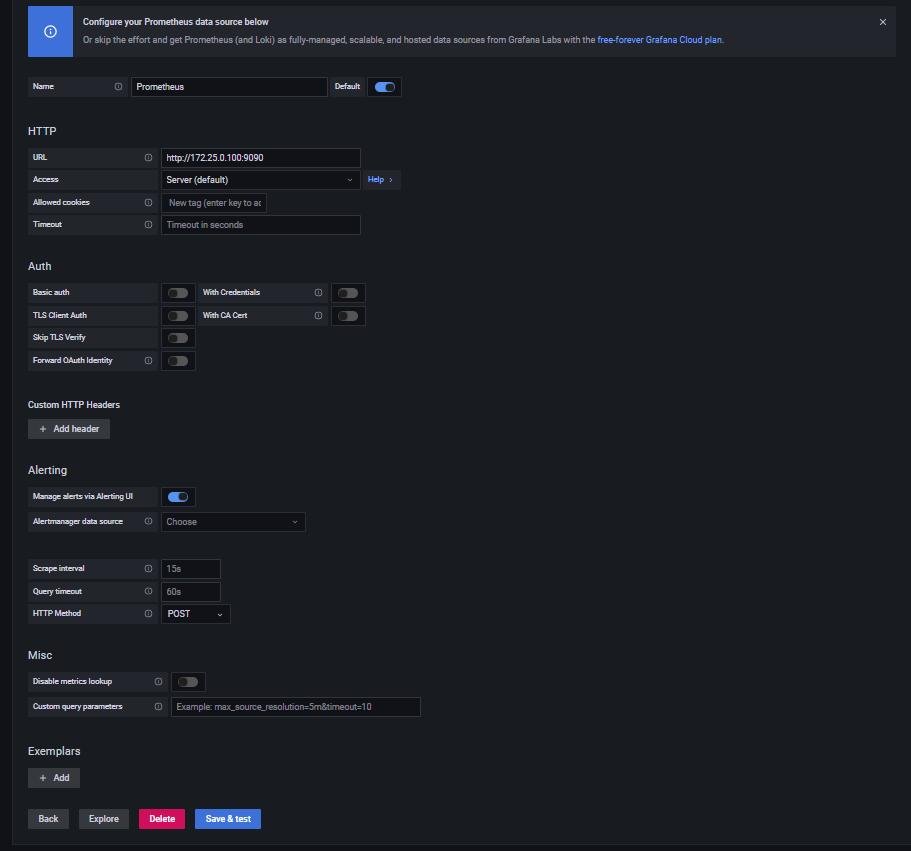Image resolution: width=911 pixels, height=851 pixels.
Task: Turn off Manage alerts via Alerting UI
Action: point(178,497)
